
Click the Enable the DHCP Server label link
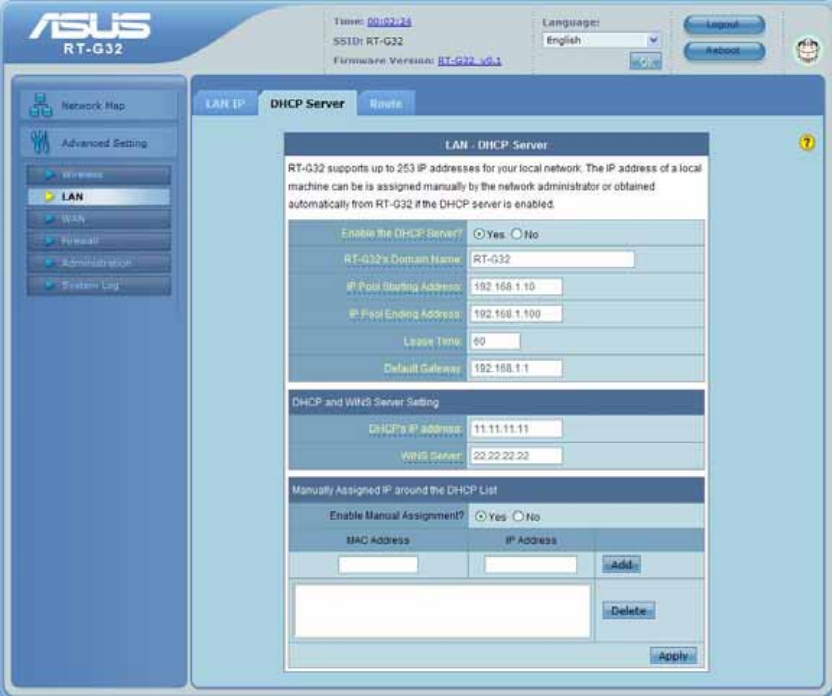(401, 233)
